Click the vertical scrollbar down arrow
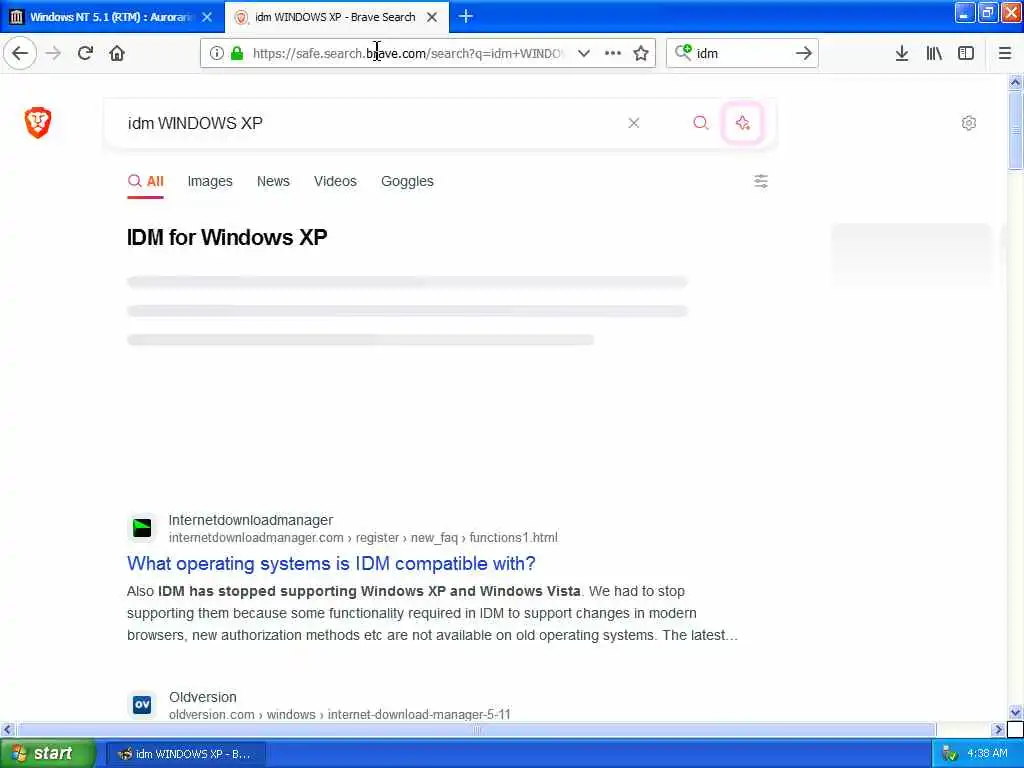1024x768 pixels. click(1015, 712)
